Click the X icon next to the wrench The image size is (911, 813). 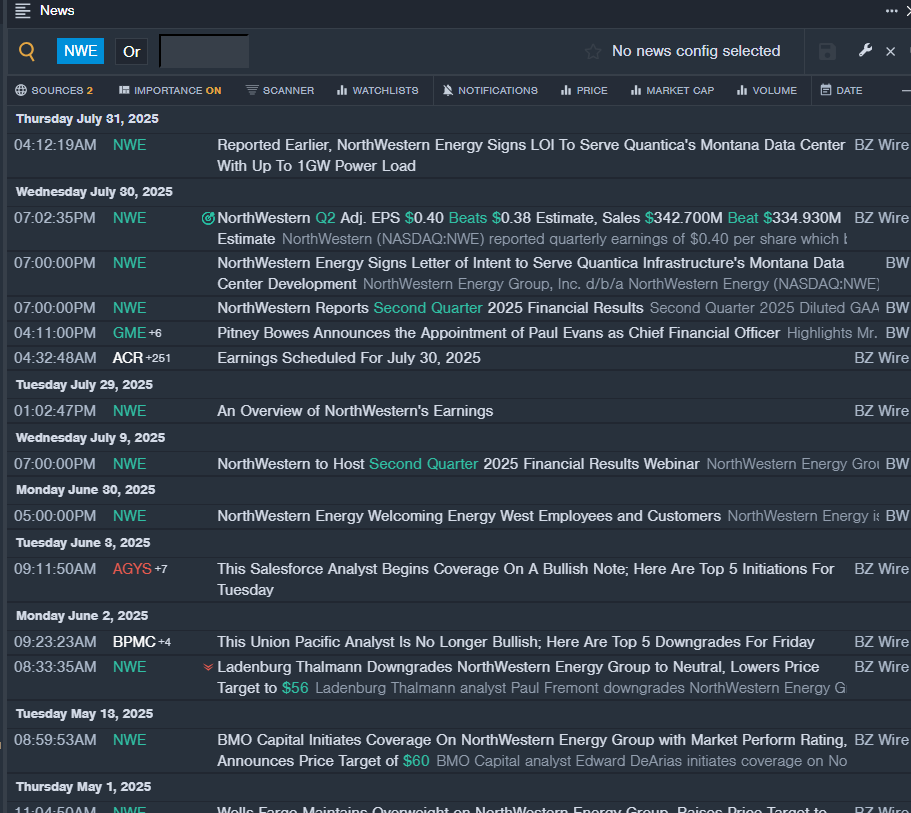coord(890,52)
